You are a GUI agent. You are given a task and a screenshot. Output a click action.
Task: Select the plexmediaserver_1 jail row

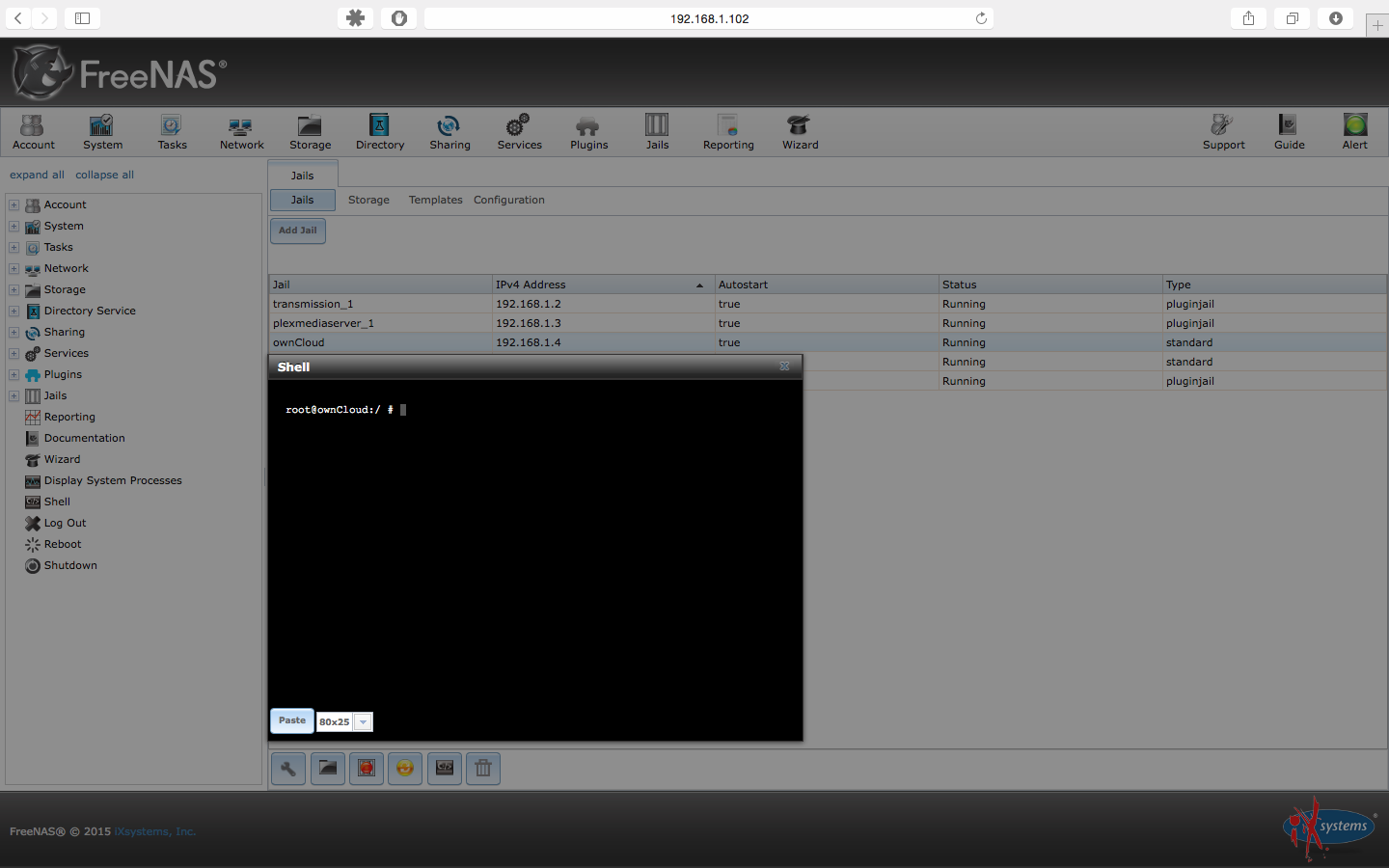(x=828, y=323)
